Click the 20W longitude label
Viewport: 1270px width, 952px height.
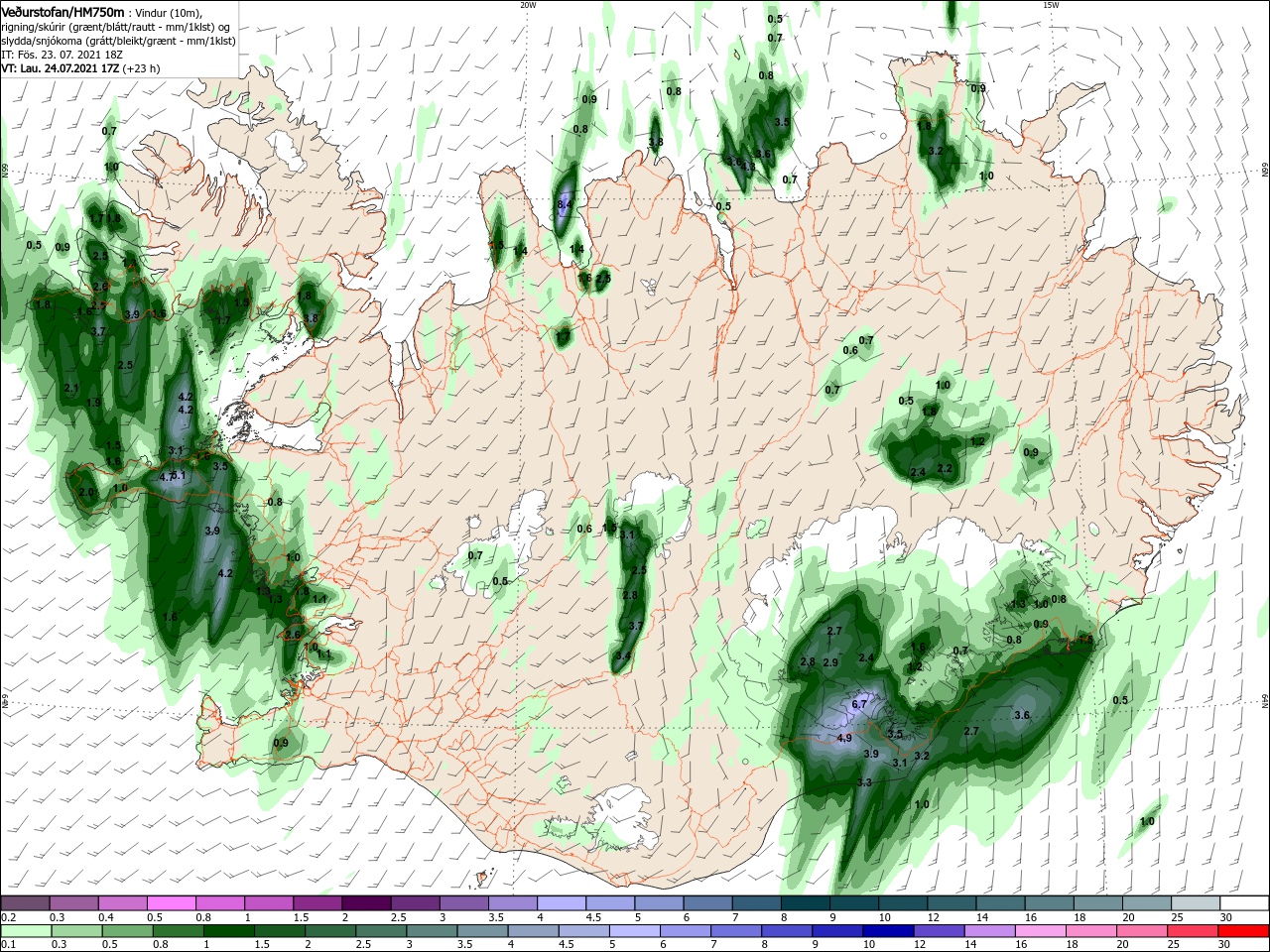pos(528,4)
